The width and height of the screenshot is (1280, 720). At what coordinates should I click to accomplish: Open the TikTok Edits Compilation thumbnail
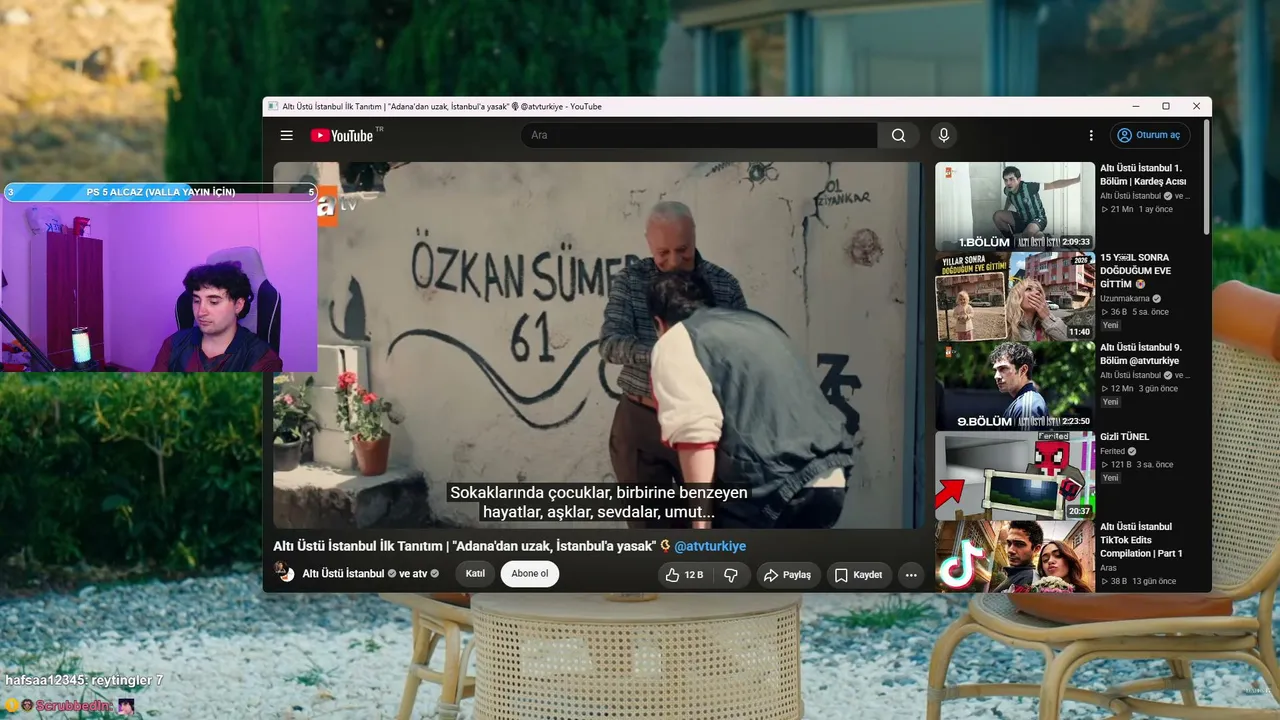click(x=1014, y=556)
